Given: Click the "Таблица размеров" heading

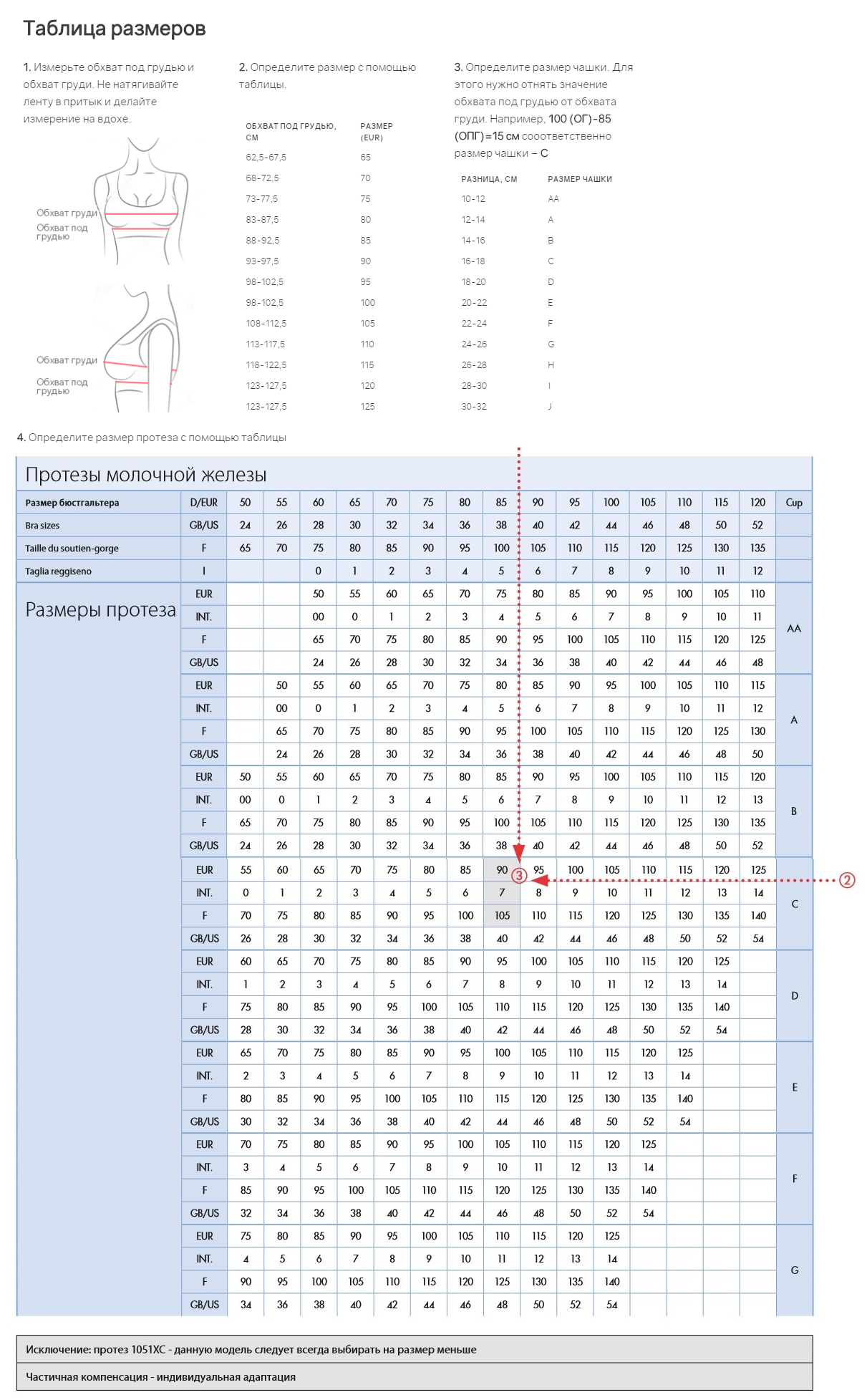Looking at the screenshot, I should 115,29.
